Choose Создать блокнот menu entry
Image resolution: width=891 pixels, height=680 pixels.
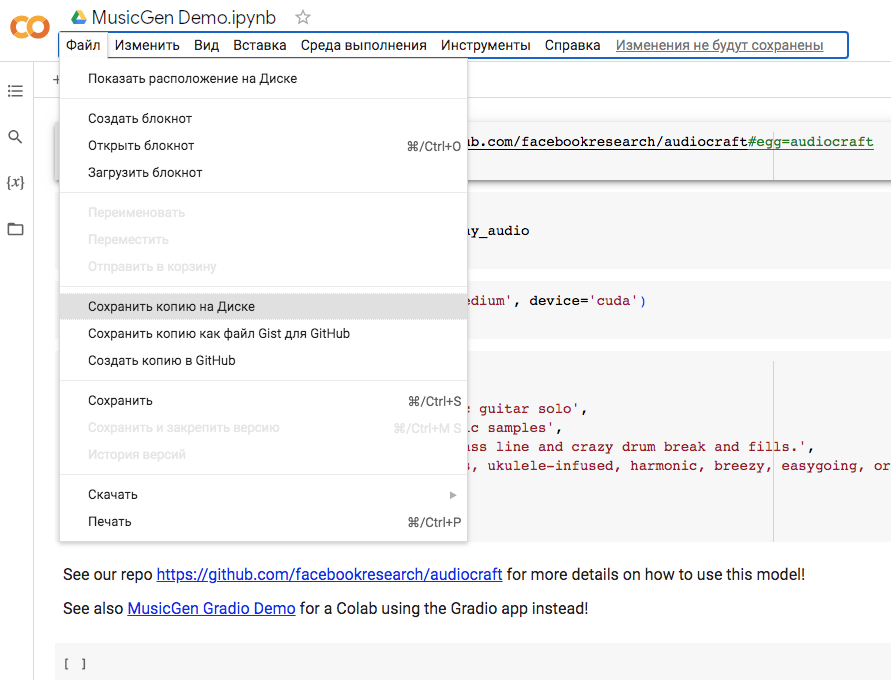[264, 119]
